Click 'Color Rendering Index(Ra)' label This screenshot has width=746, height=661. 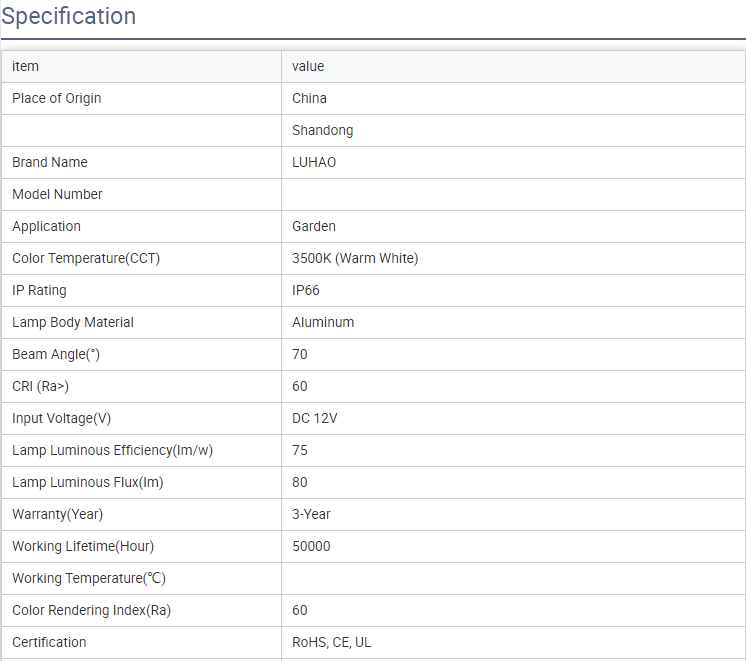[x=91, y=611]
